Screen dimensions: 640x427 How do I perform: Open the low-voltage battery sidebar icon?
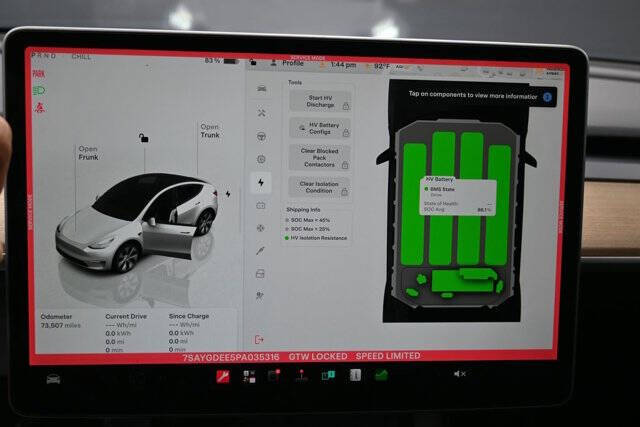click(261, 205)
